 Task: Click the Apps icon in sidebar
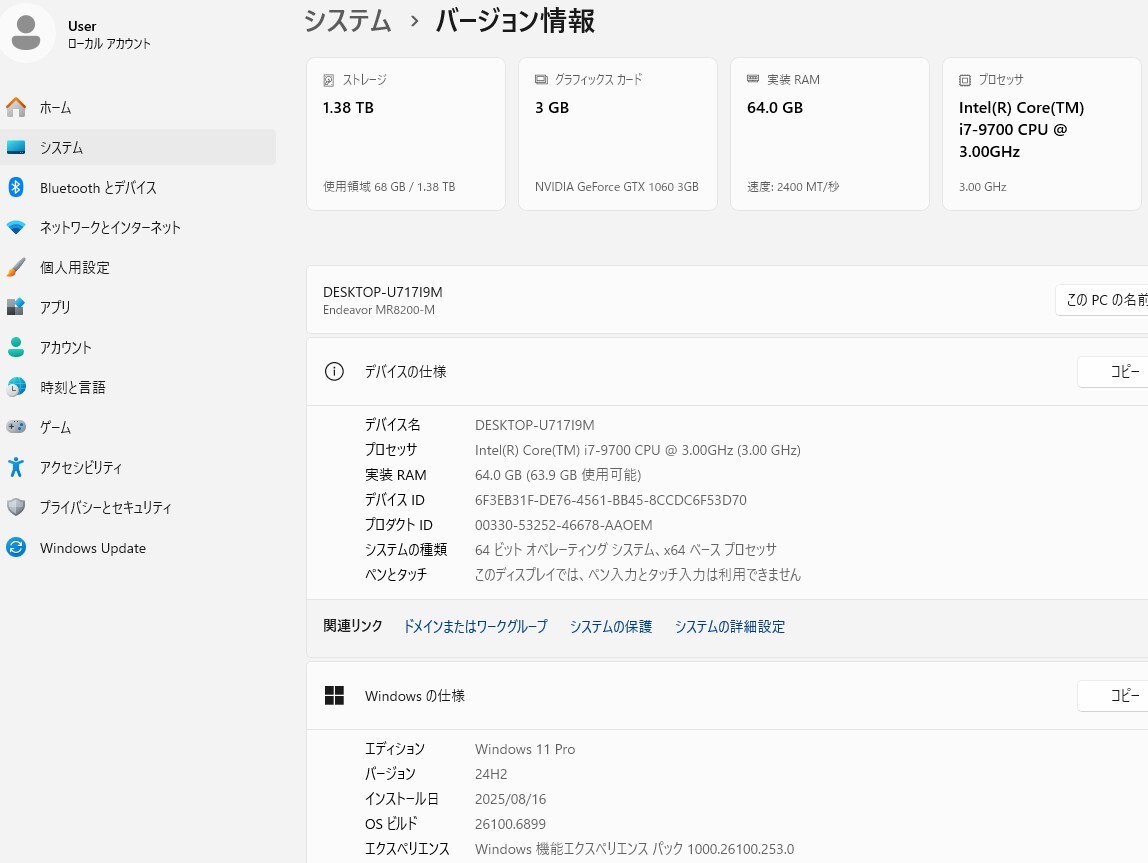(16, 307)
